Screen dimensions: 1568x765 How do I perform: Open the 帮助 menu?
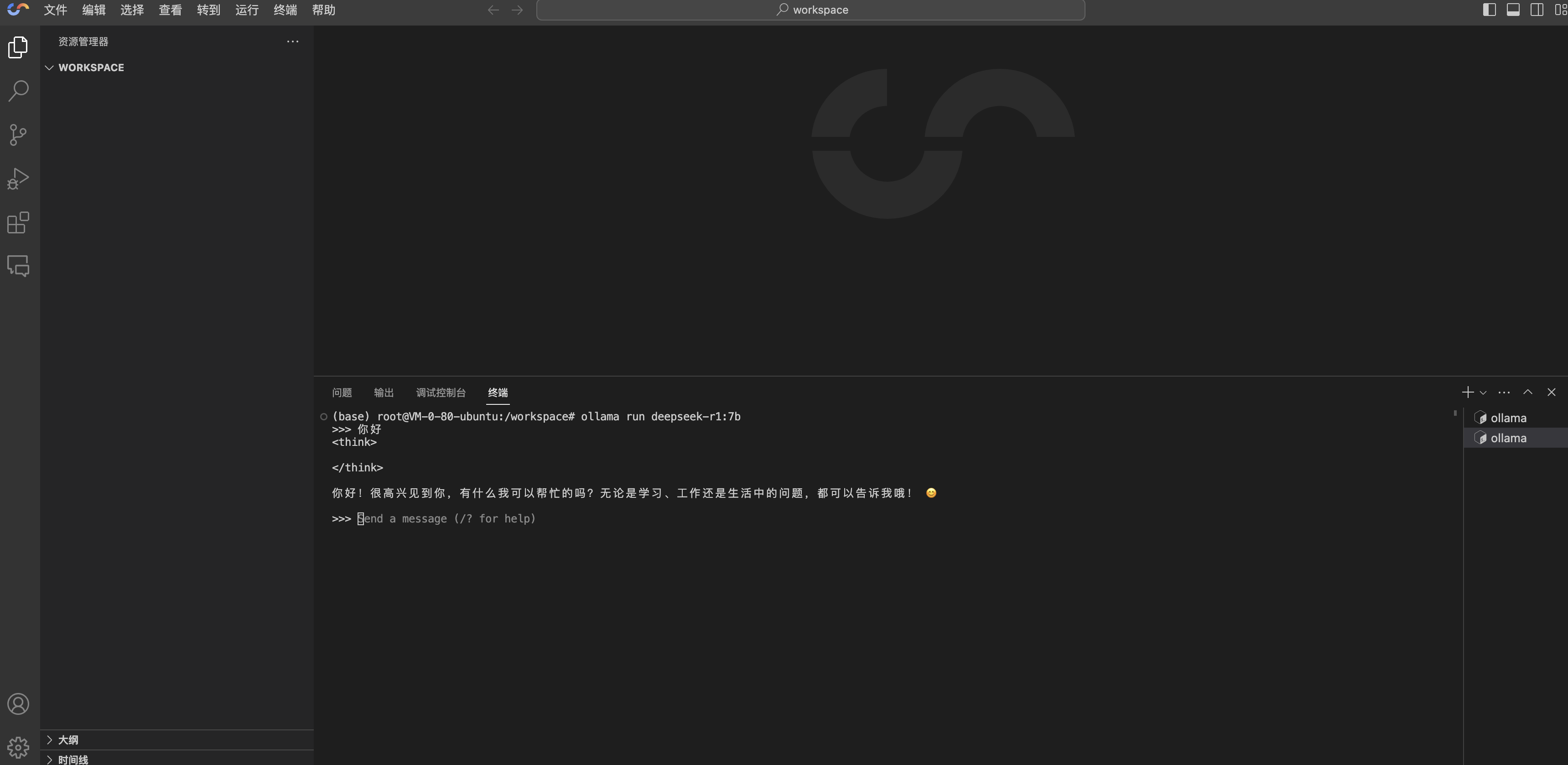[324, 10]
